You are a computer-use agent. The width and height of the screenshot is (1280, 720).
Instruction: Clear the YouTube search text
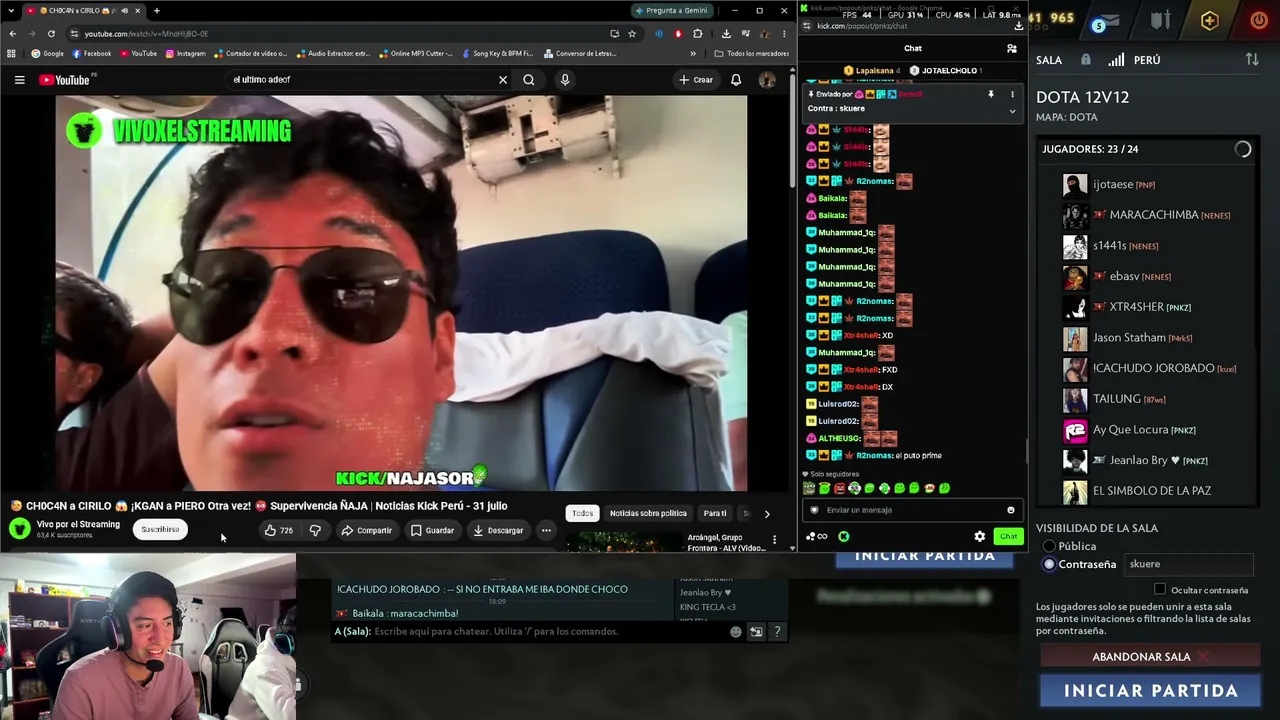[x=503, y=80]
